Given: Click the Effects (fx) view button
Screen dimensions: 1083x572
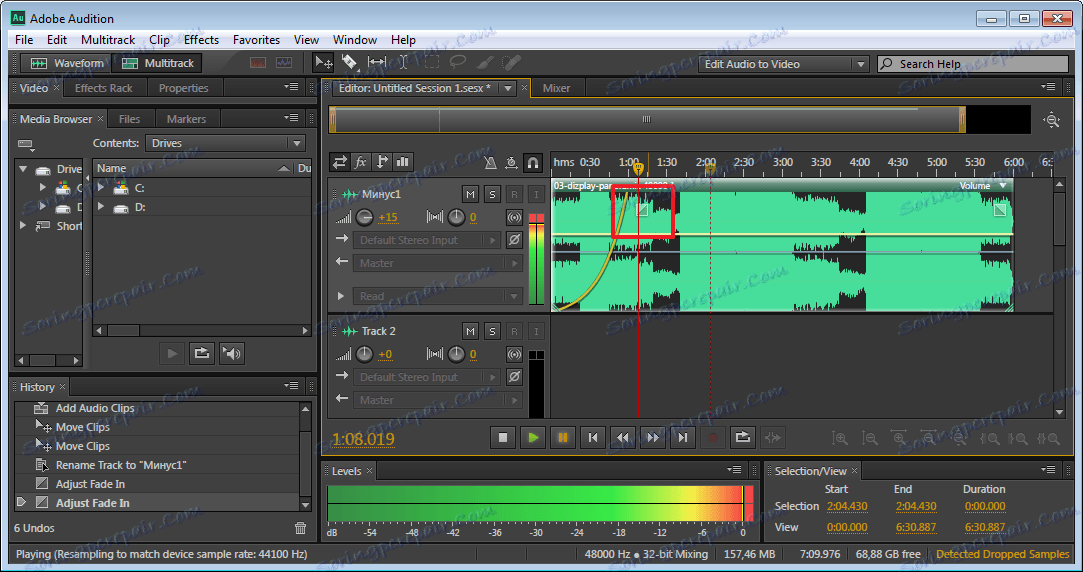Looking at the screenshot, I should tap(361, 162).
